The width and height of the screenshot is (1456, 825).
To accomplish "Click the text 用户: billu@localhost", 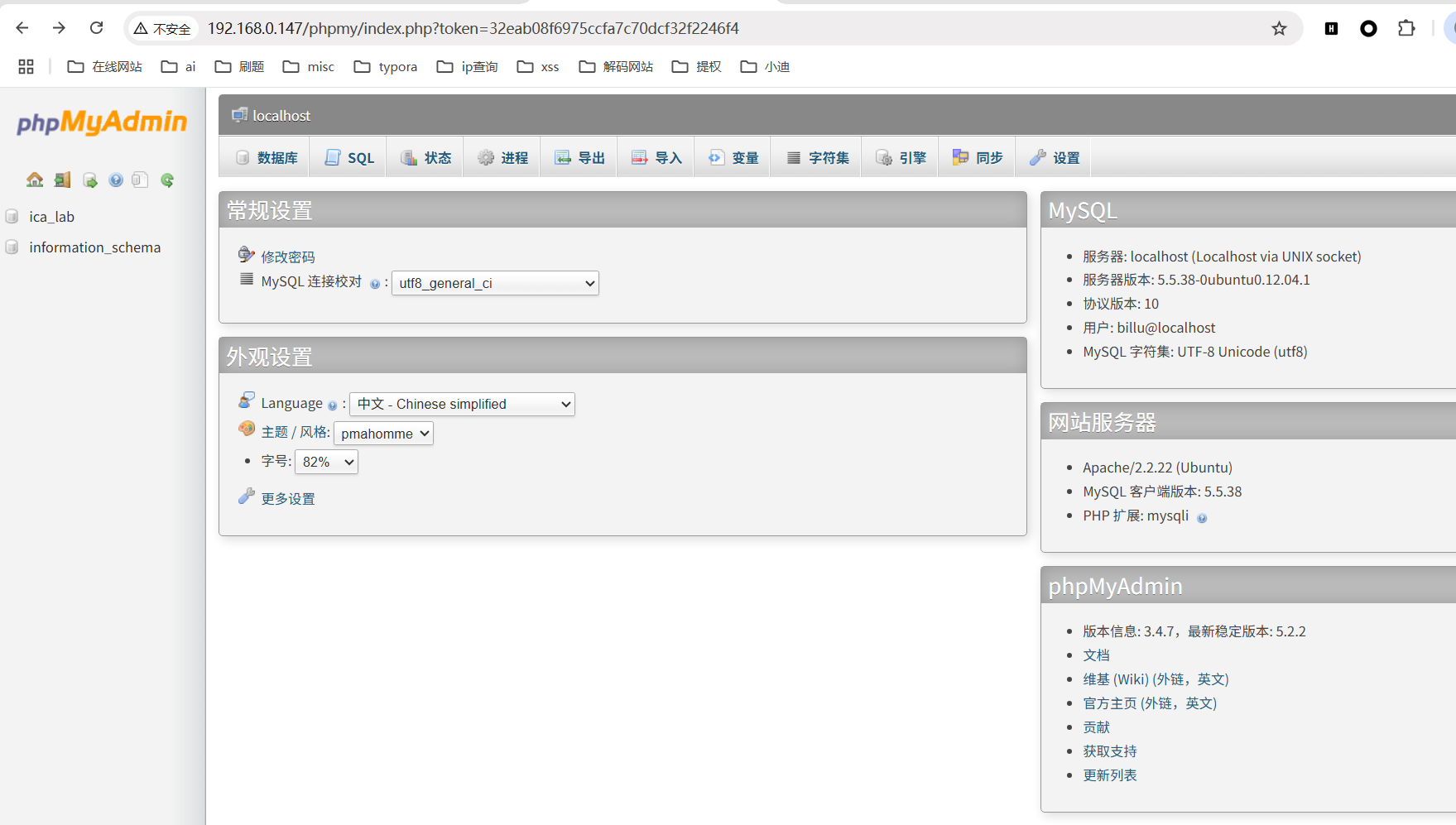I will [1149, 328].
